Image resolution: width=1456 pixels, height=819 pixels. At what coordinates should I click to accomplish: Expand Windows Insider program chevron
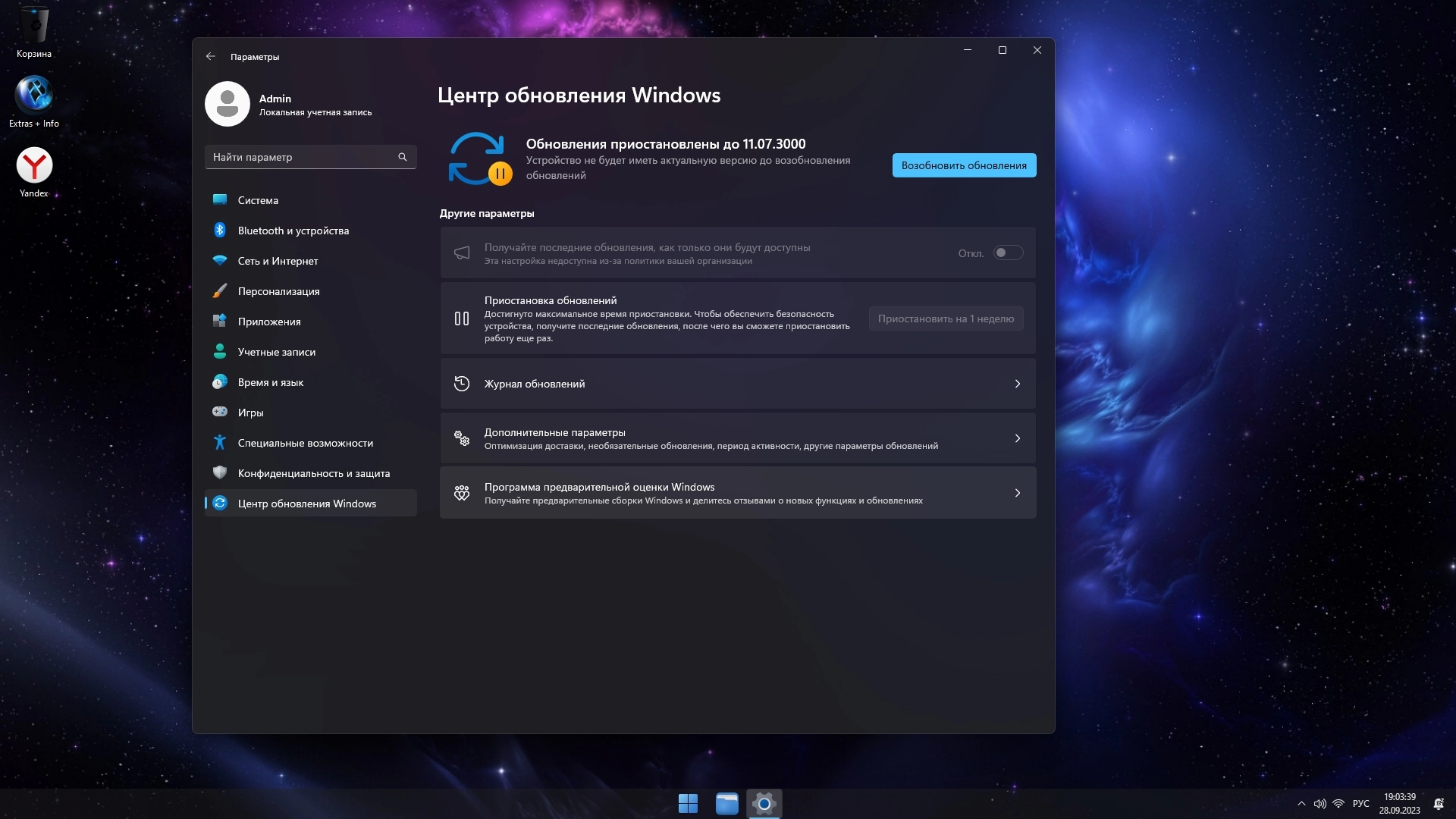1017,493
